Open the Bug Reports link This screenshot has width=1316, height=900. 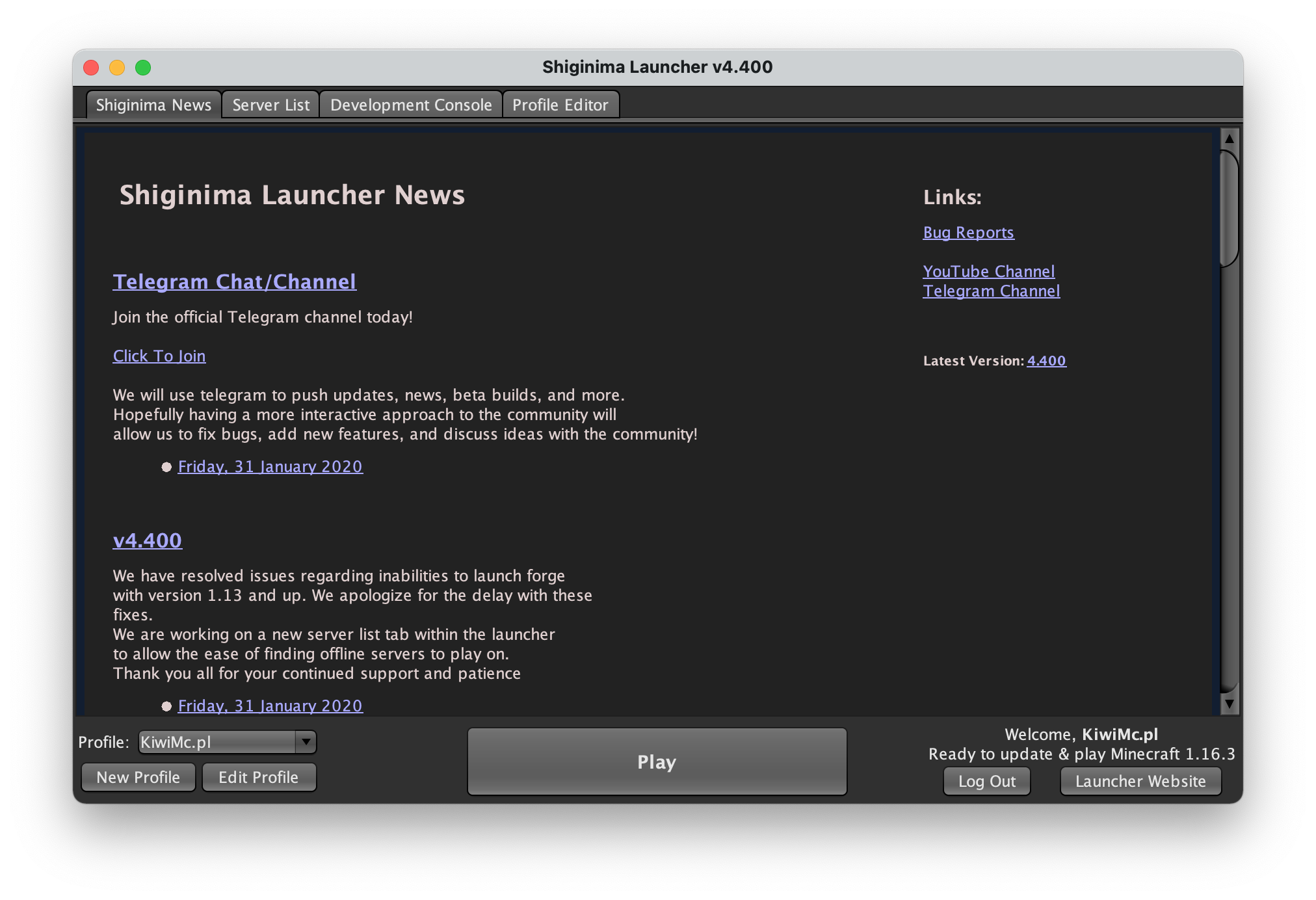[x=968, y=233]
